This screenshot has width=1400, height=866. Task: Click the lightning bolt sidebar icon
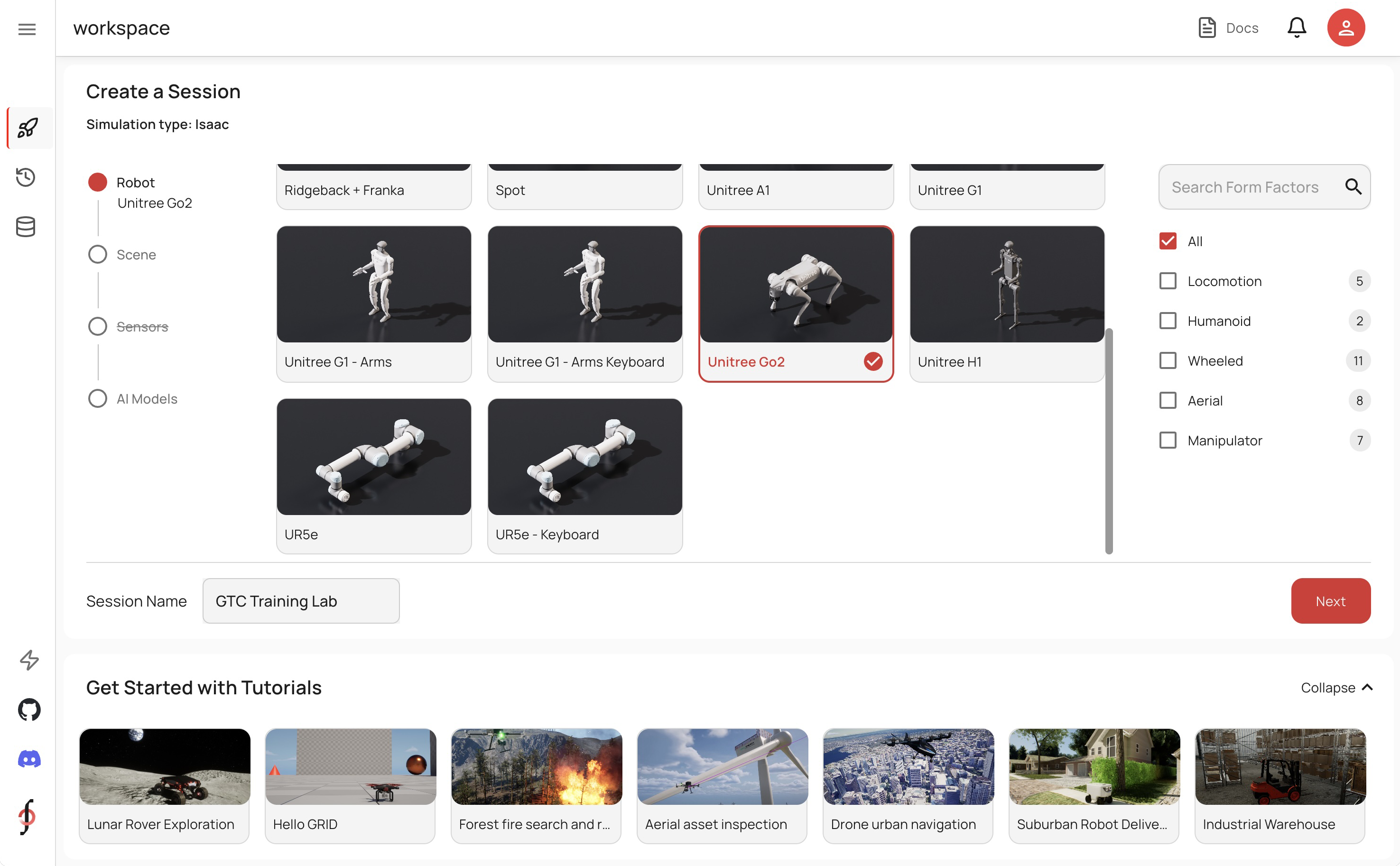pyautogui.click(x=29, y=660)
